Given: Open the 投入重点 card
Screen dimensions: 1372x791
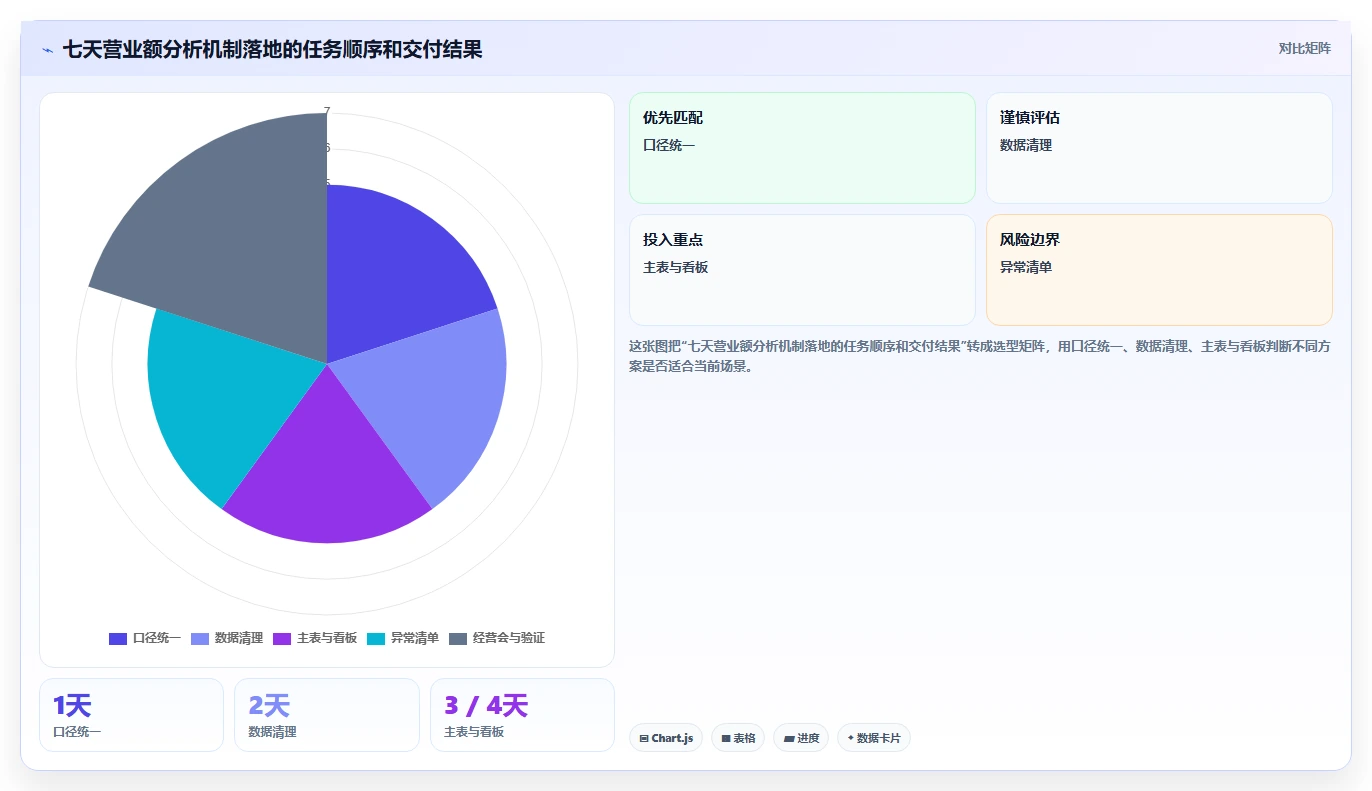Looking at the screenshot, I should [x=802, y=270].
